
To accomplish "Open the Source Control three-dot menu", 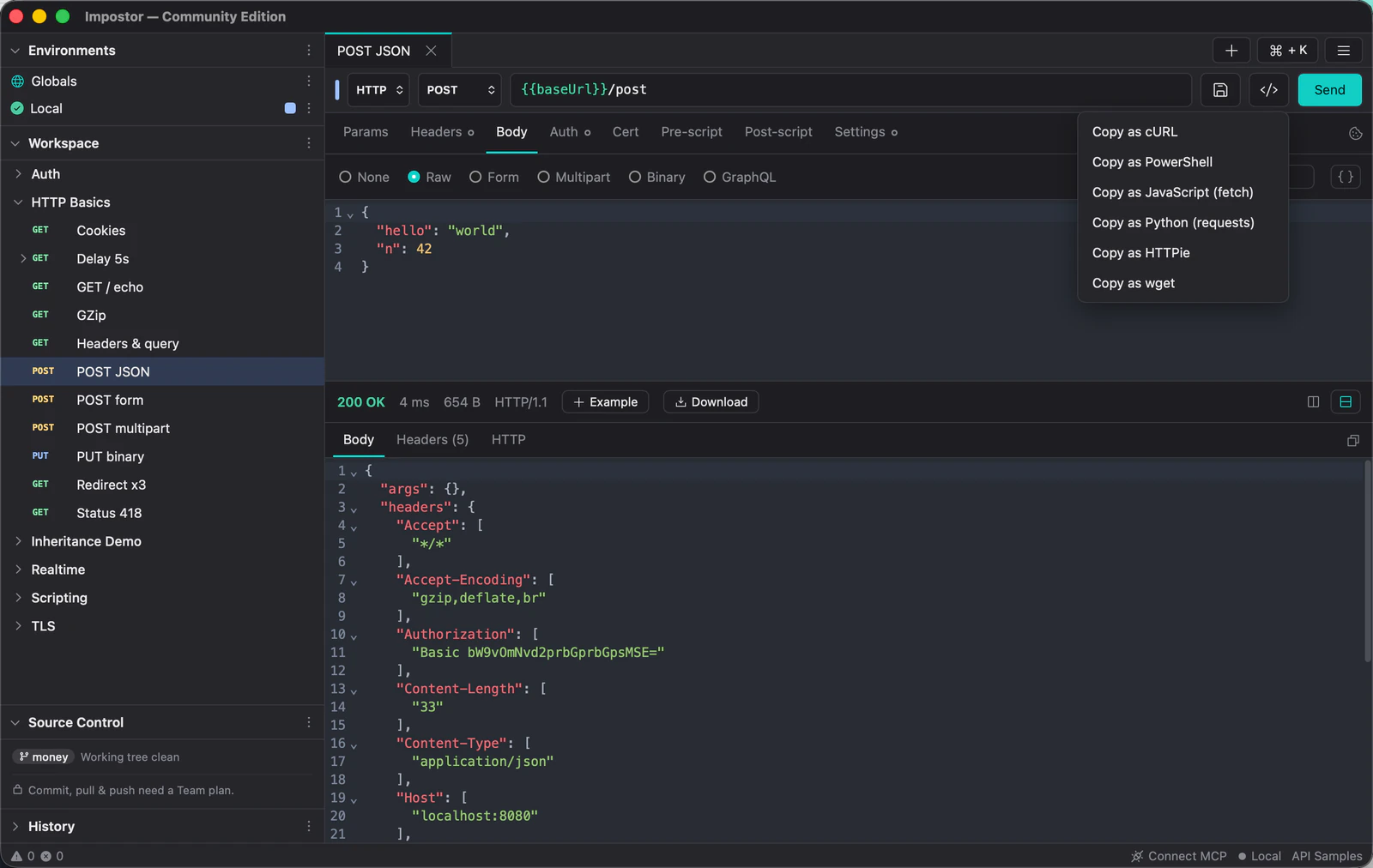I will click(x=309, y=722).
